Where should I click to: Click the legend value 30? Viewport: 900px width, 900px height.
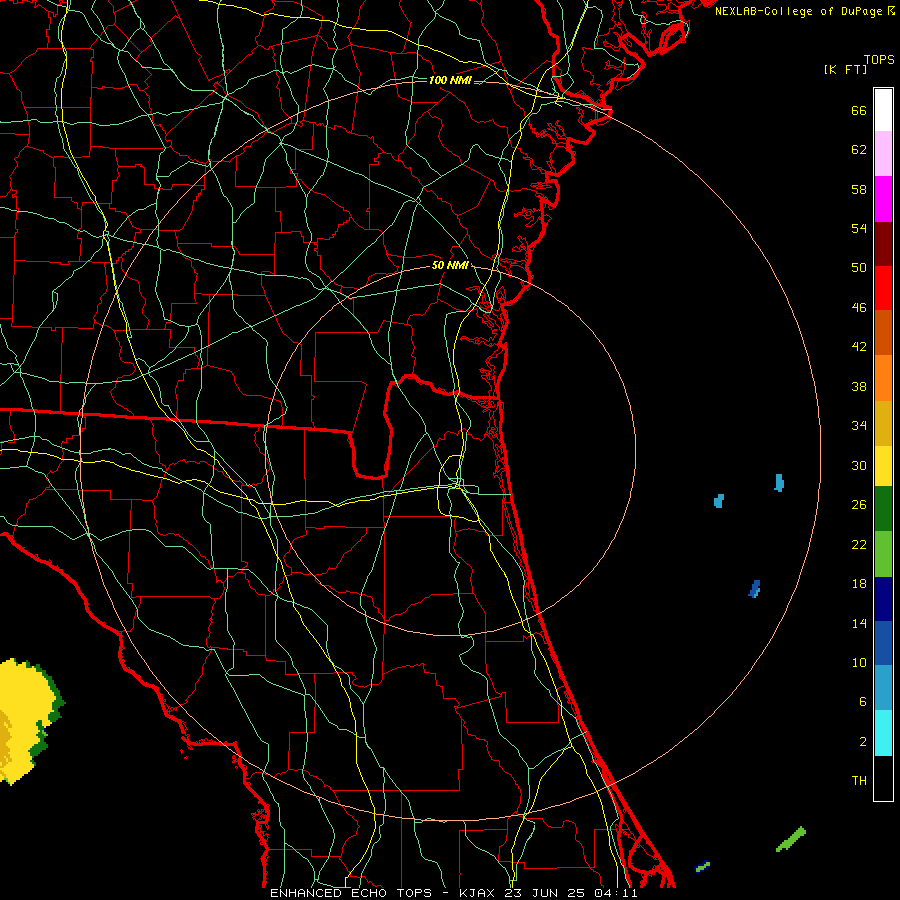(x=859, y=465)
